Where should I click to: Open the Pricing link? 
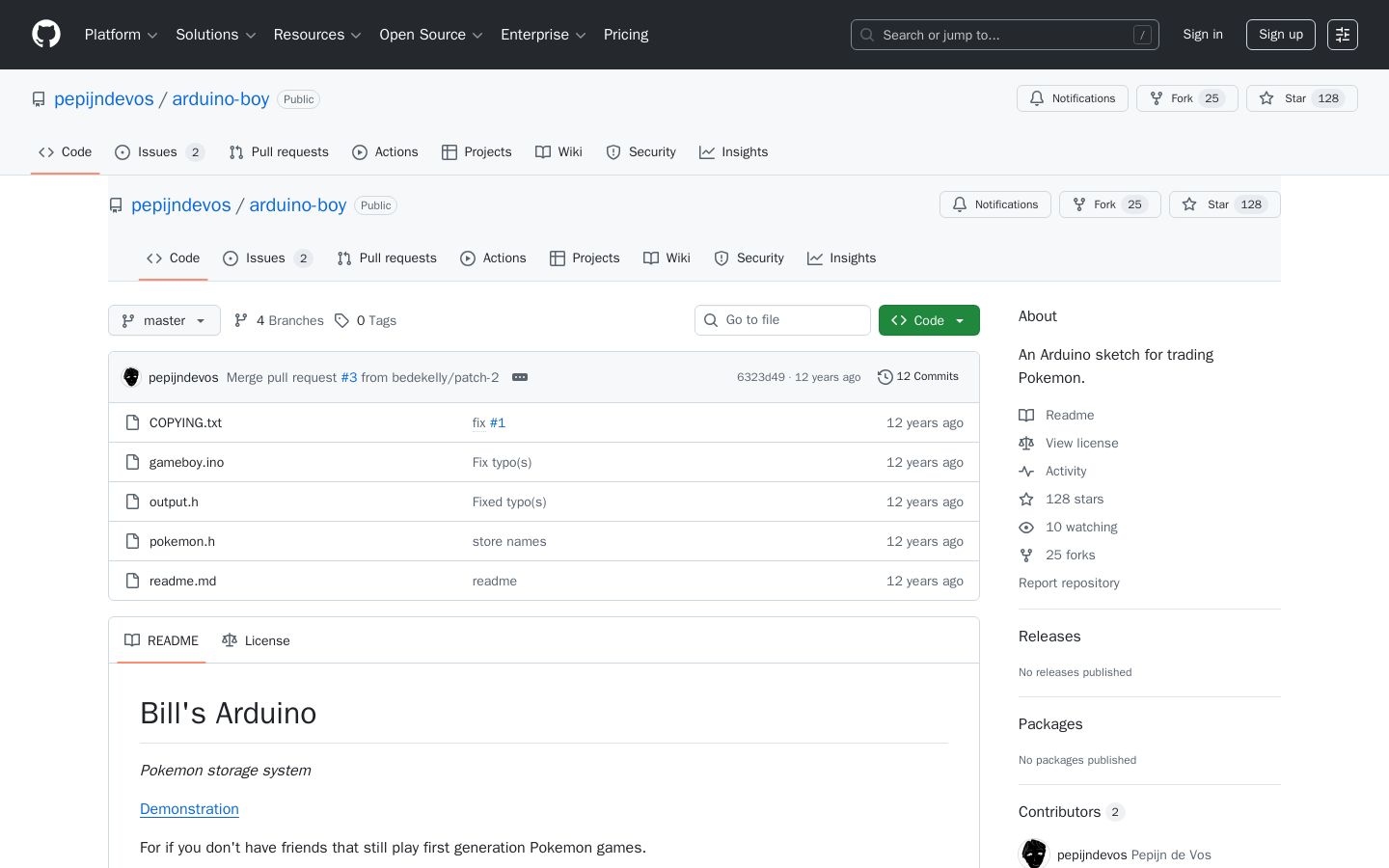(x=626, y=35)
